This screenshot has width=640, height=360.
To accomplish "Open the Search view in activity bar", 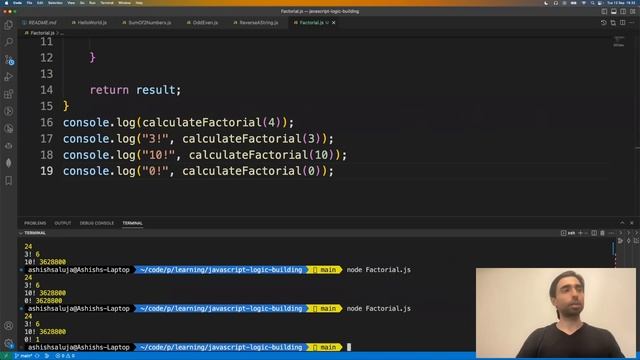I will [x=9, y=42].
